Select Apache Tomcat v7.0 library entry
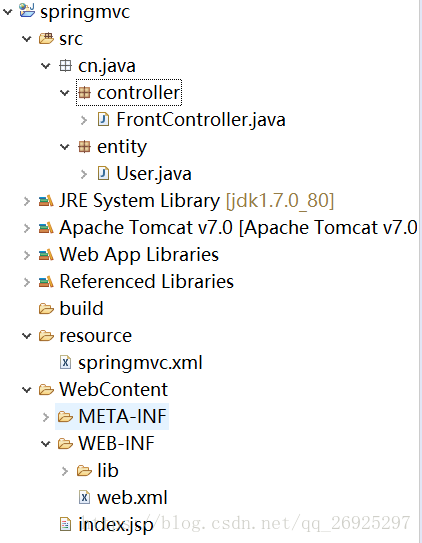The height and width of the screenshot is (543, 422). [238, 228]
